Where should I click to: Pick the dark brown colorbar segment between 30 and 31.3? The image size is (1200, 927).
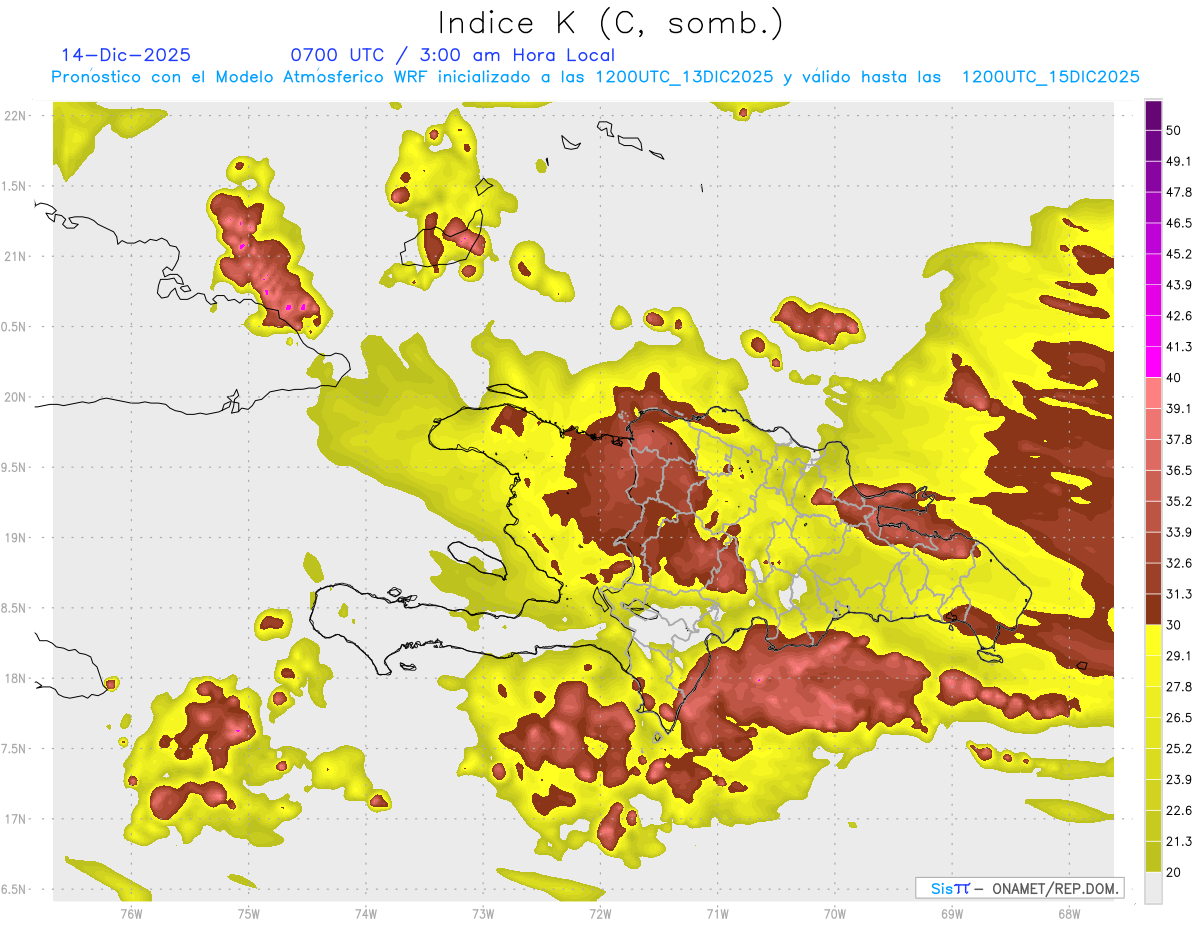point(1153,609)
